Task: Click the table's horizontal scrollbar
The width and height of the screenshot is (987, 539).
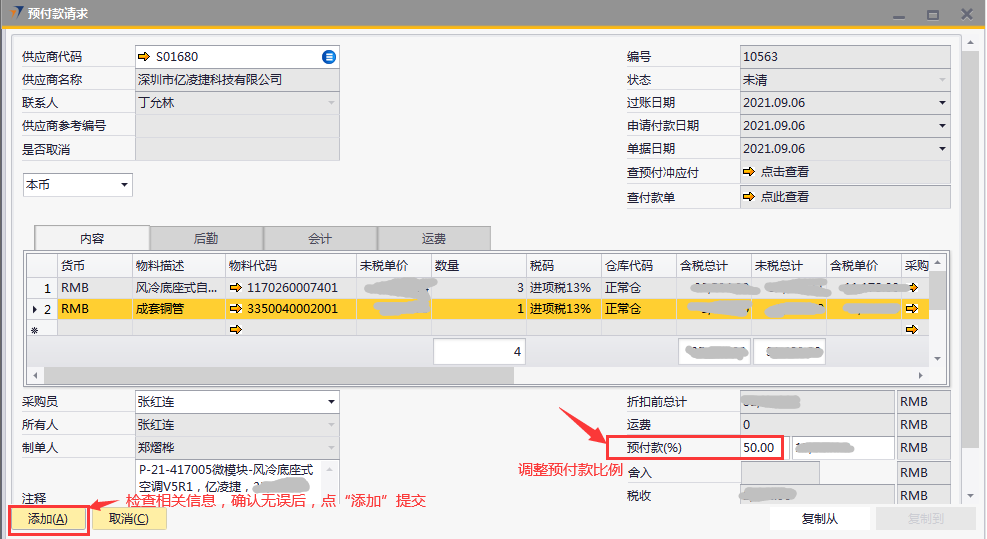Action: click(x=270, y=375)
